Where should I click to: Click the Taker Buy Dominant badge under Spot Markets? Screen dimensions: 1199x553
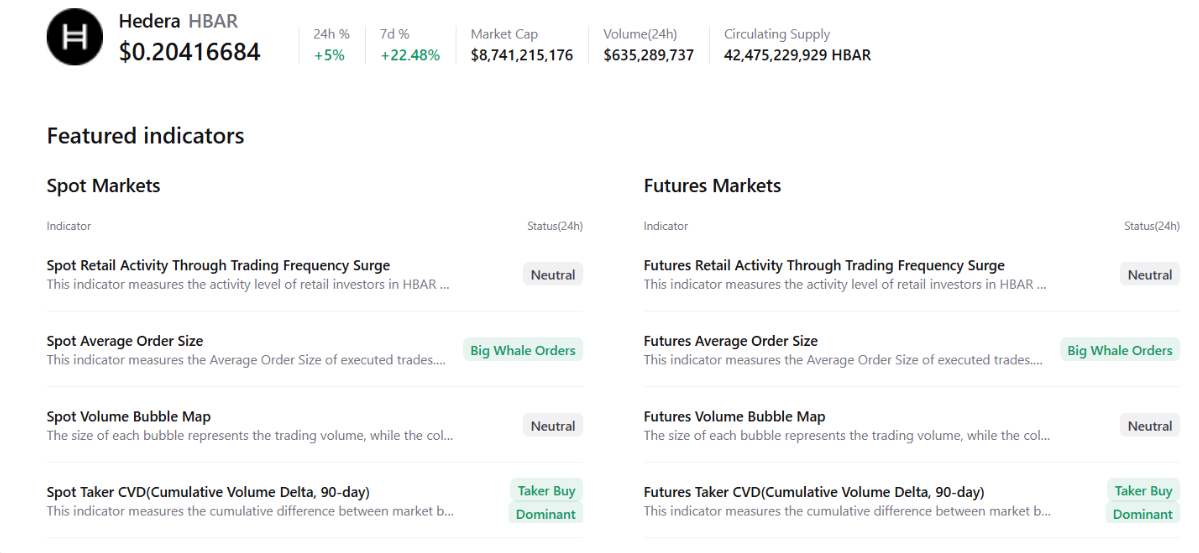pyautogui.click(x=546, y=502)
